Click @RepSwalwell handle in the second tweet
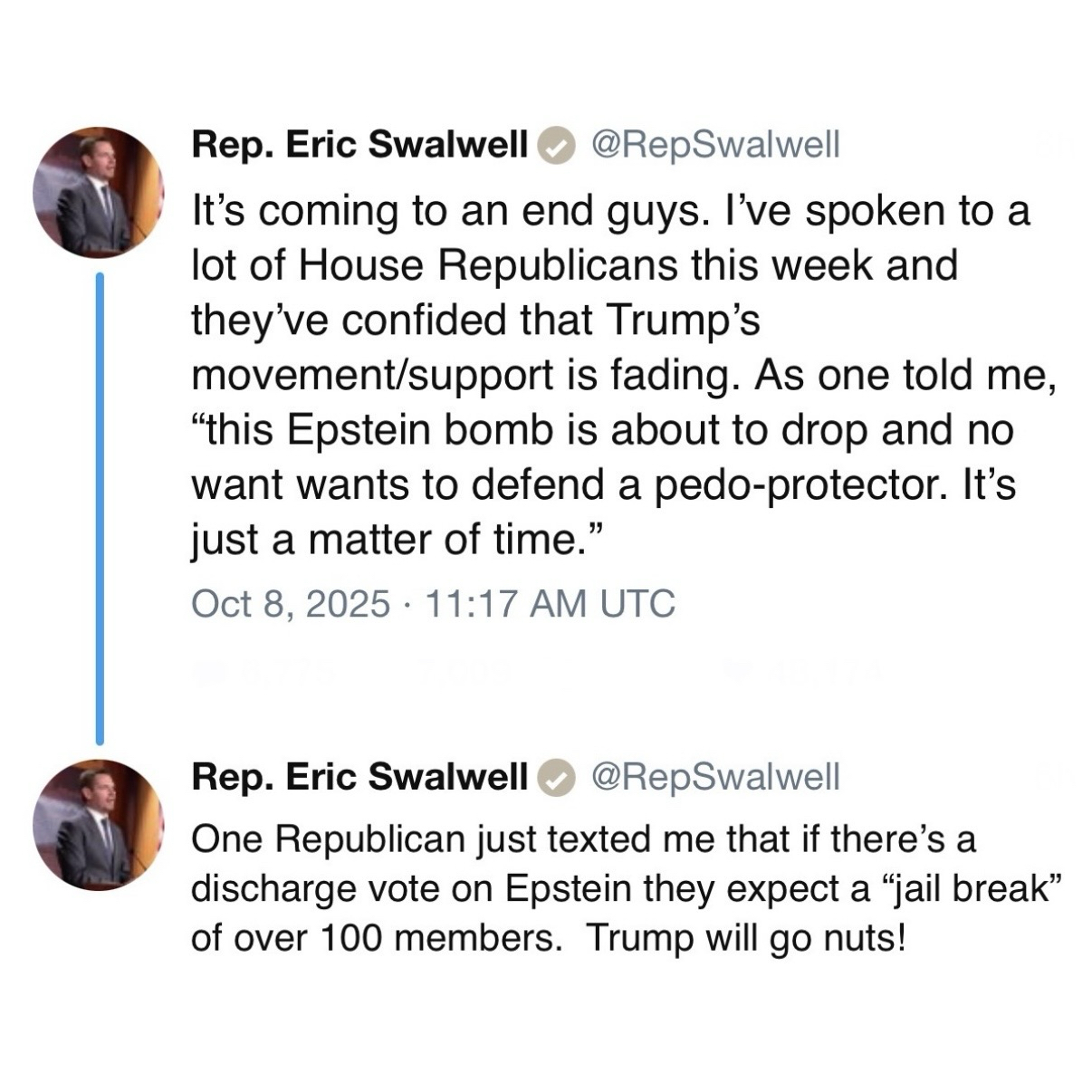This screenshot has width=1092, height=1092. [715, 777]
